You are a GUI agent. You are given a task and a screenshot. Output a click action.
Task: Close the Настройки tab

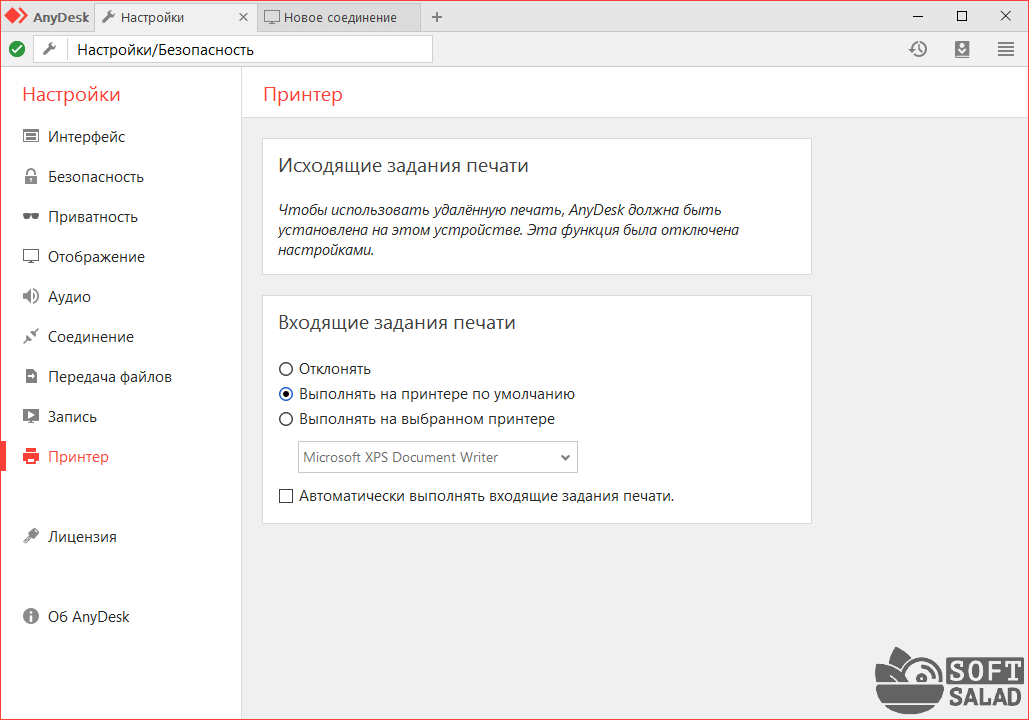[x=245, y=17]
